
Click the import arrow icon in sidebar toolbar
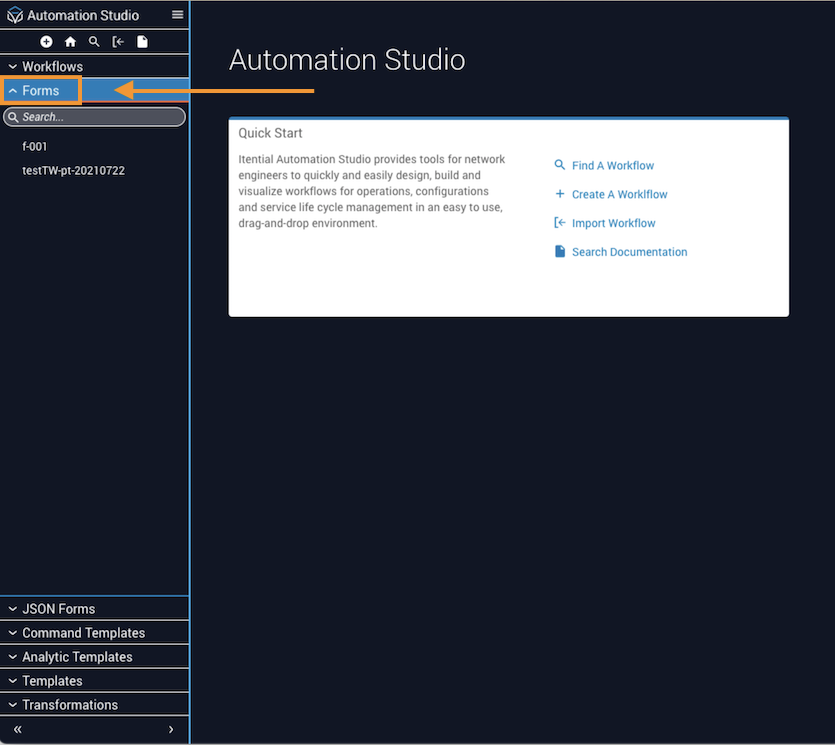click(118, 42)
